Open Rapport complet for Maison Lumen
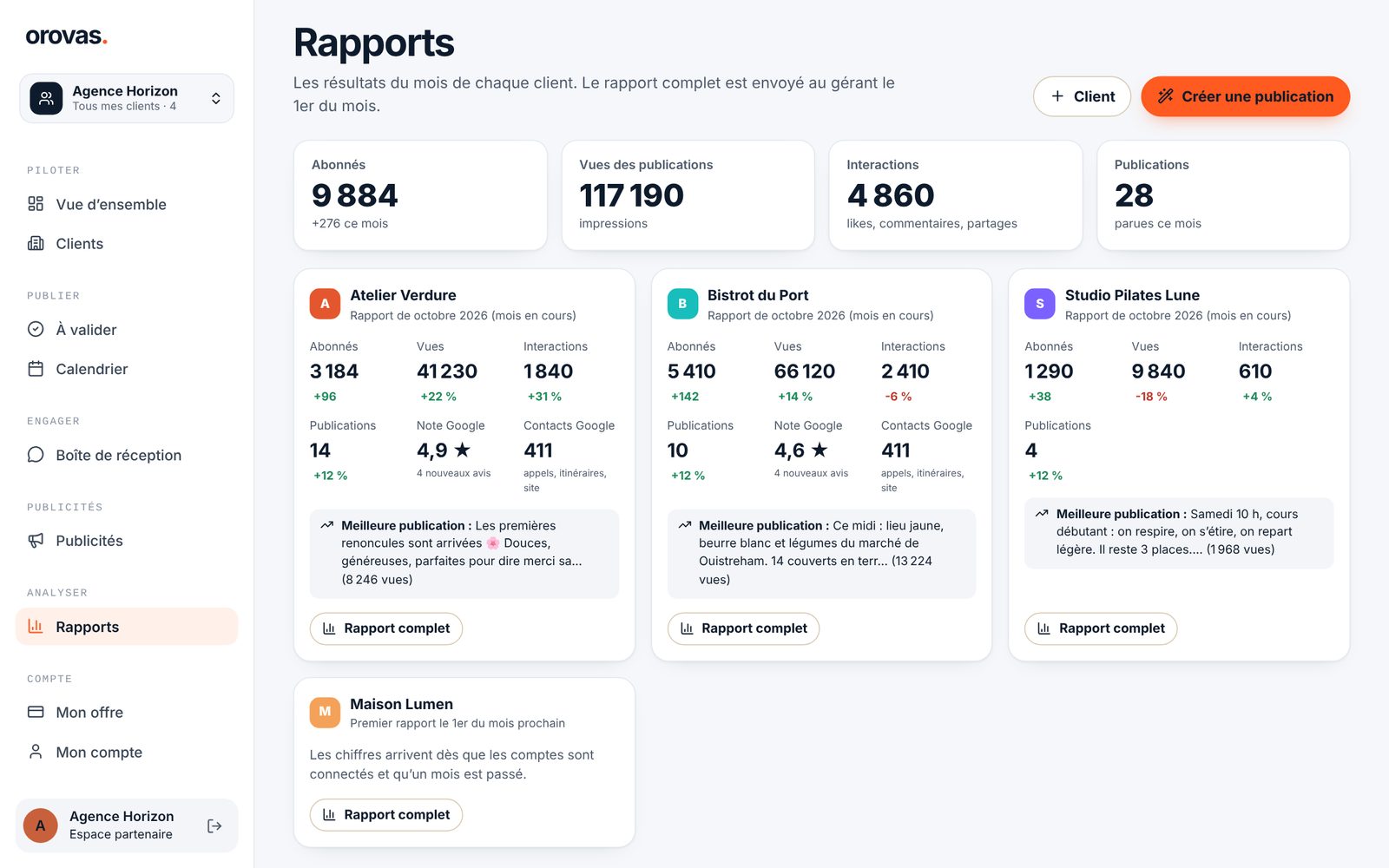Viewport: 1389px width, 868px height. 386,814
